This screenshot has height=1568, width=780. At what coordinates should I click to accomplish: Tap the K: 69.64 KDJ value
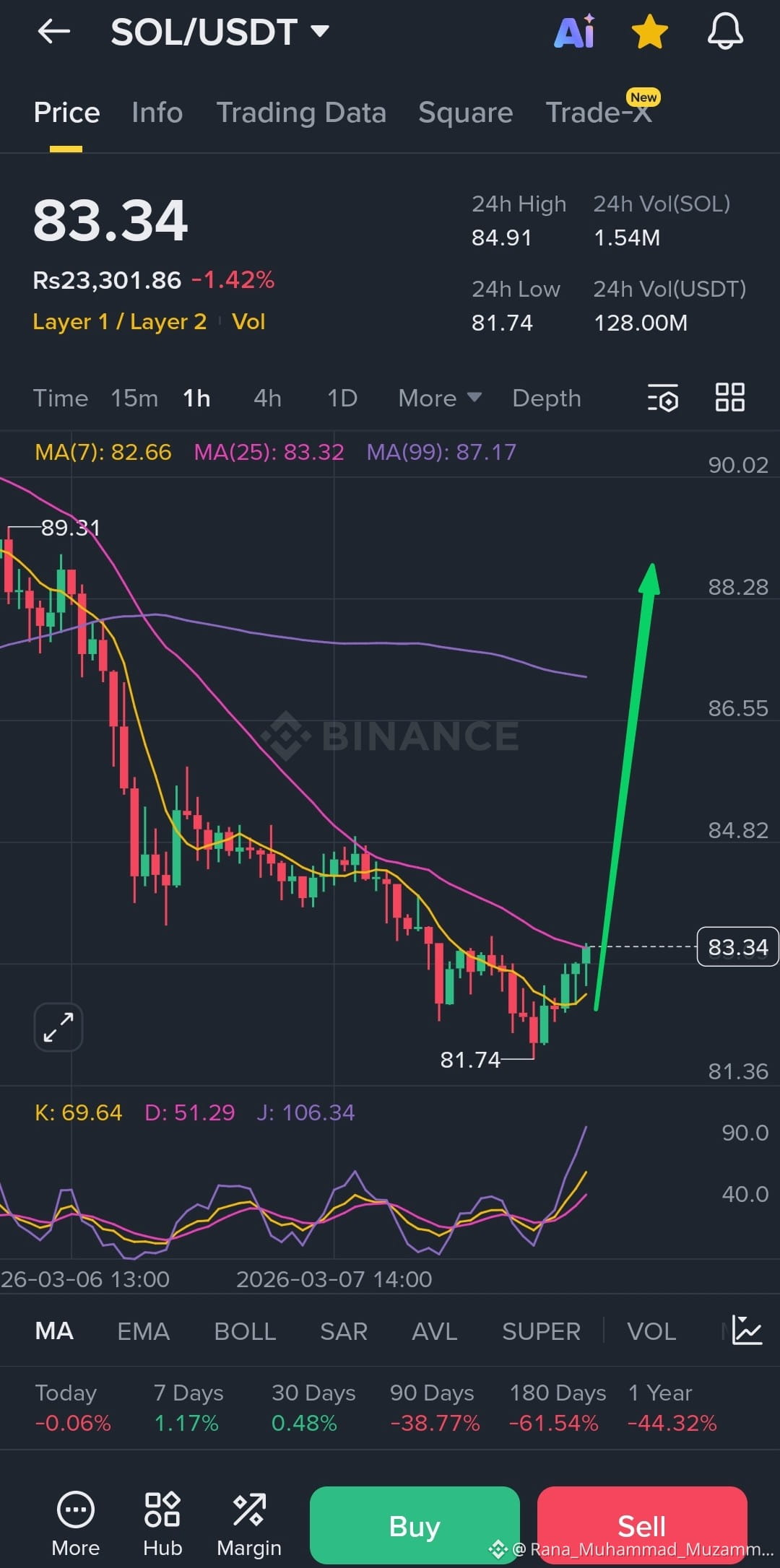(79, 1112)
